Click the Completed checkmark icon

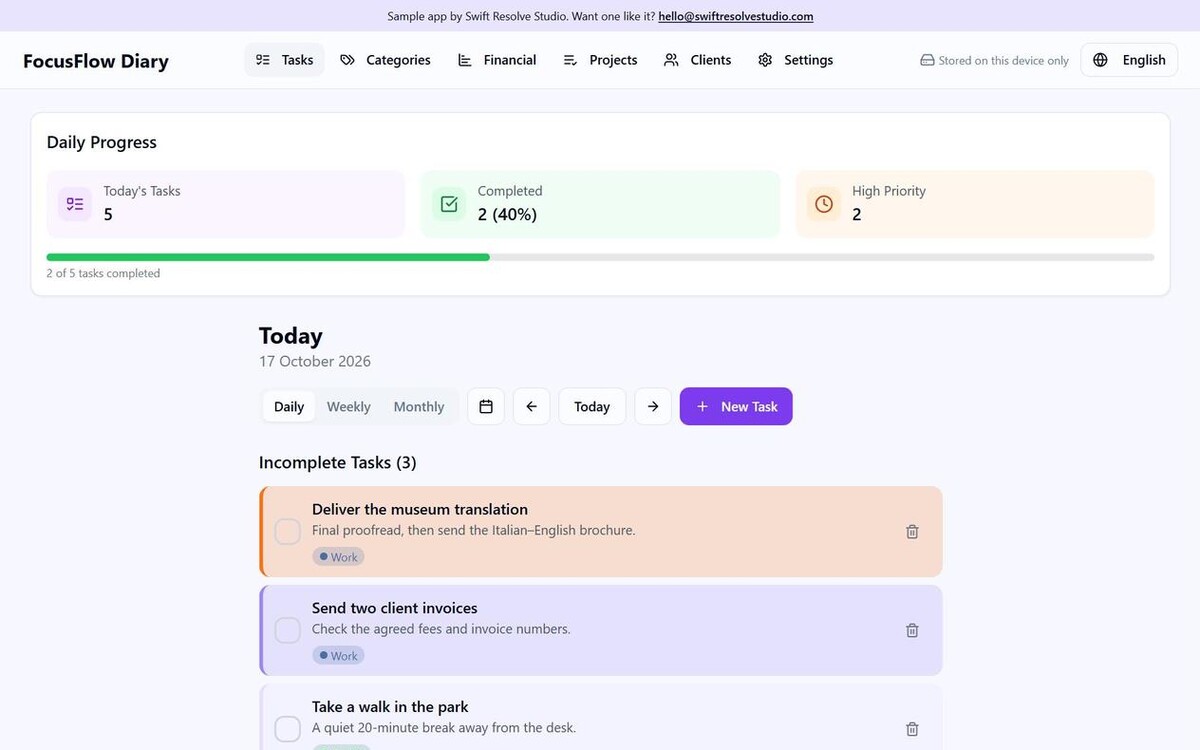(449, 204)
